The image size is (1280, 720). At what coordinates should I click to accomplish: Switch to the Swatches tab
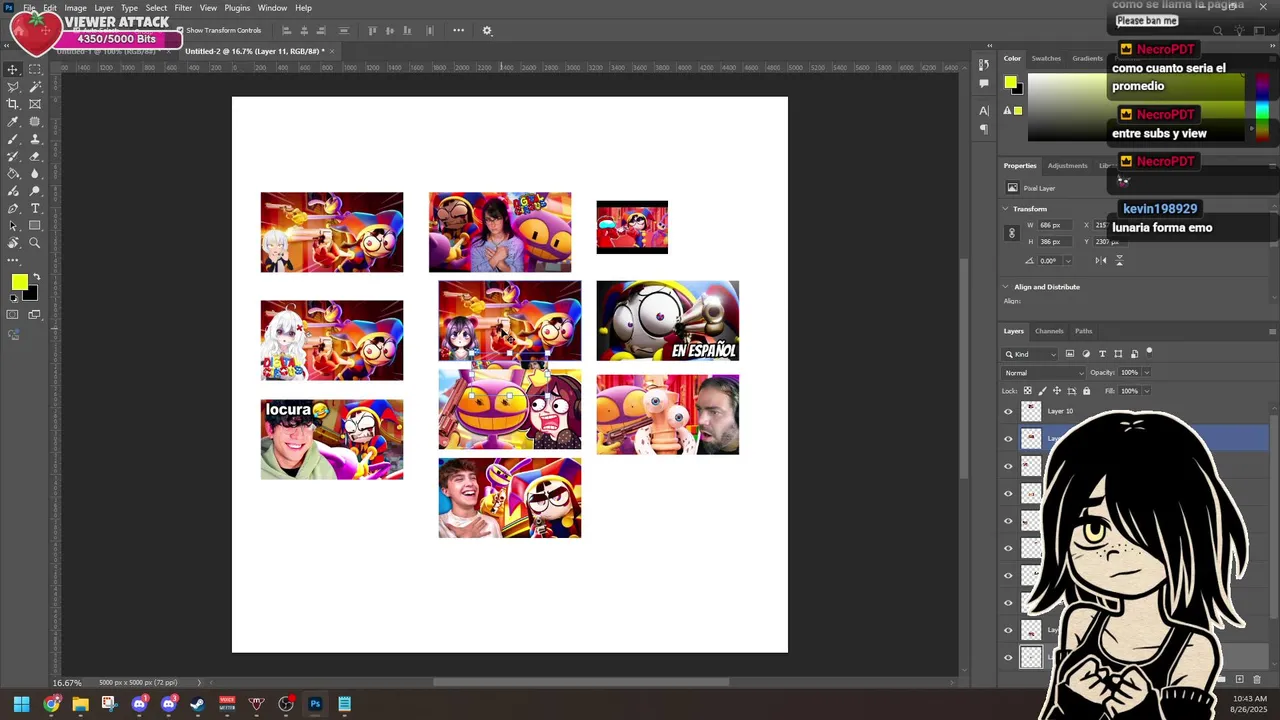pos(1046,58)
